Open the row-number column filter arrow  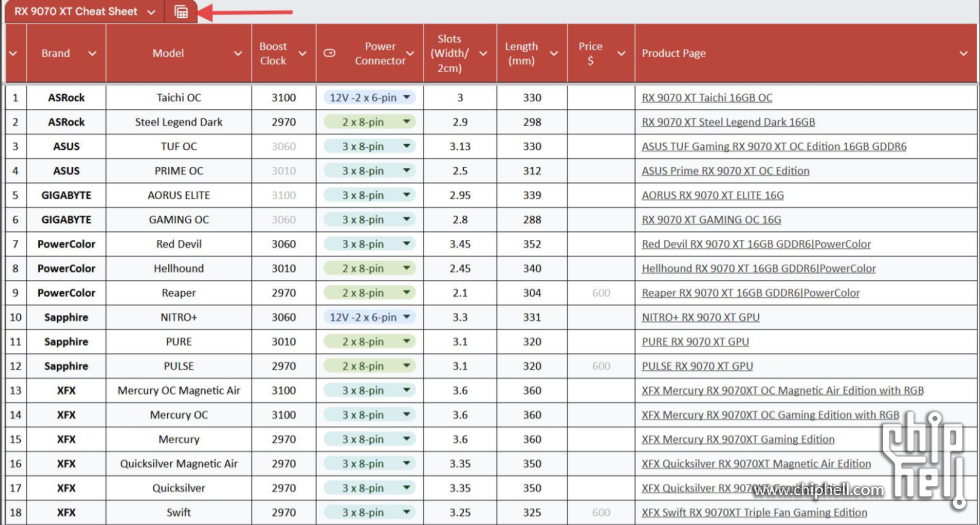(13, 54)
